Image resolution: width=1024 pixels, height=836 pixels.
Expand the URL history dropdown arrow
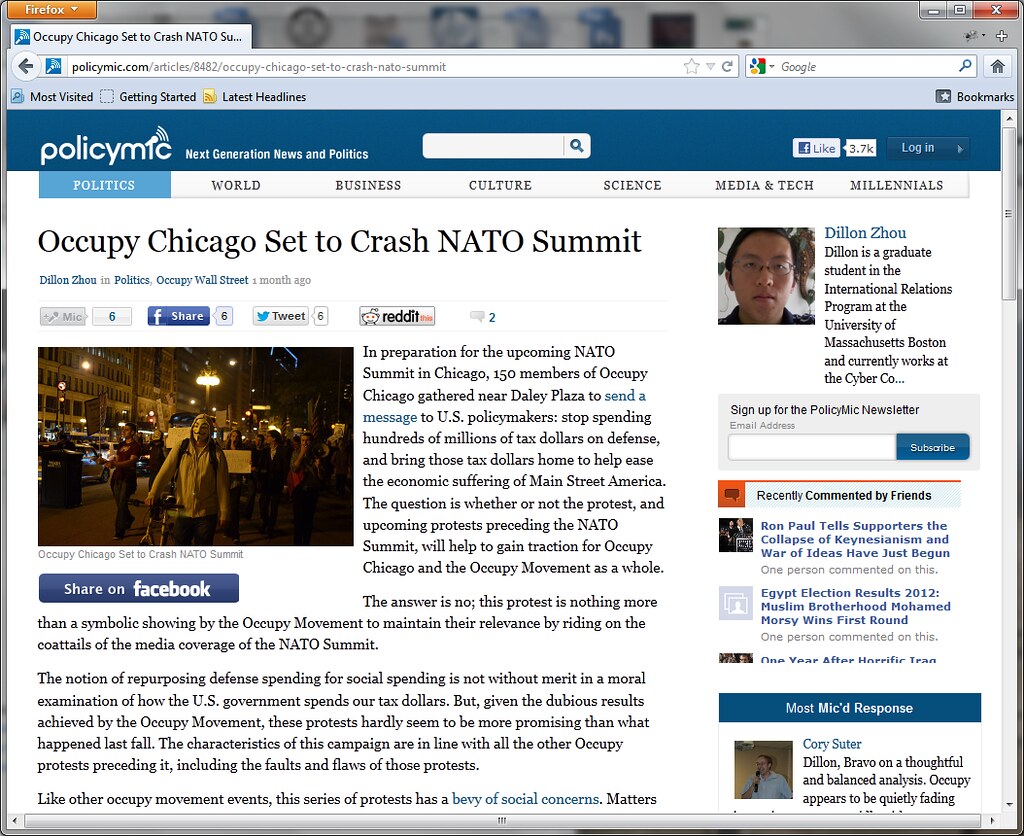710,67
